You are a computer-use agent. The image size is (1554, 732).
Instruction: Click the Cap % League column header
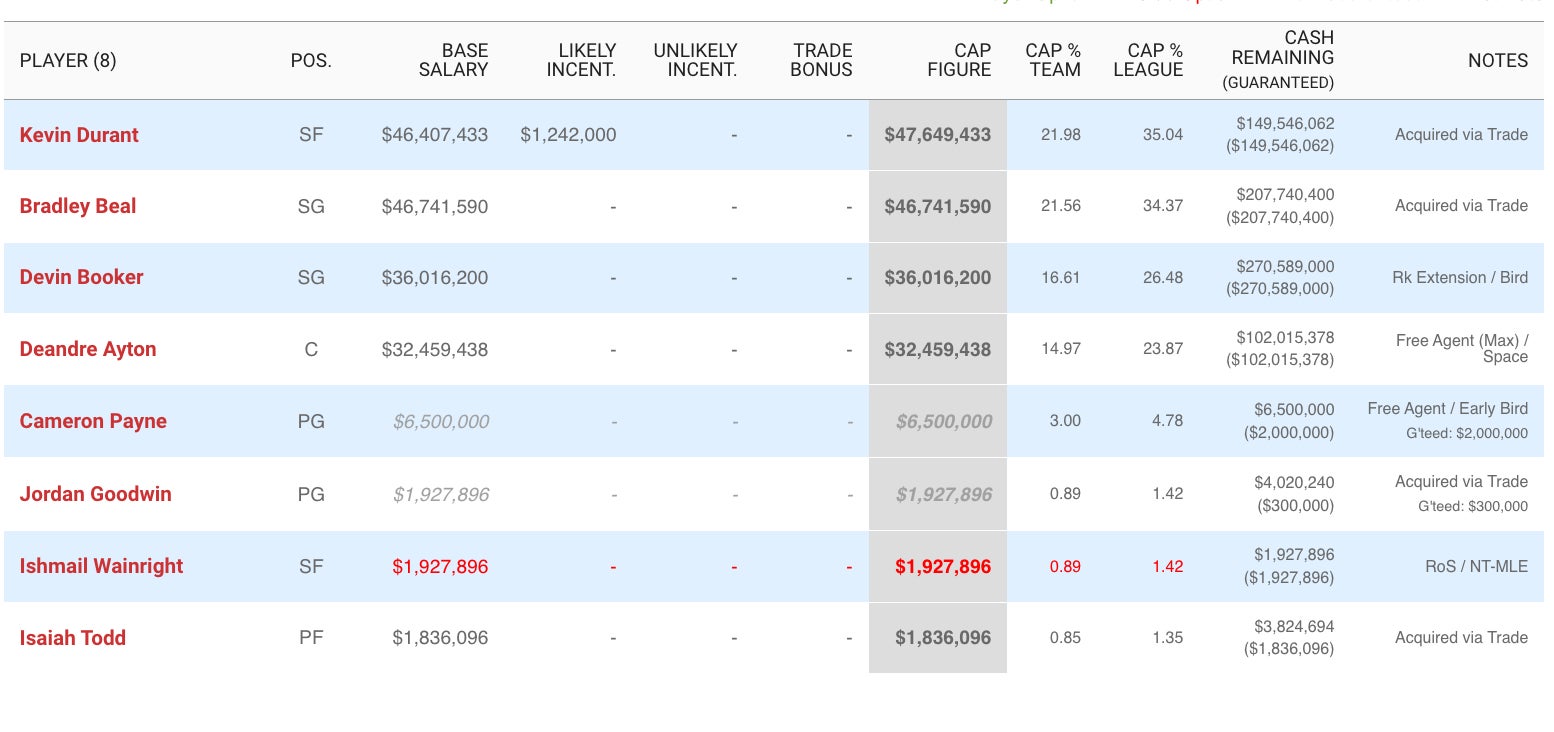[x=1148, y=60]
